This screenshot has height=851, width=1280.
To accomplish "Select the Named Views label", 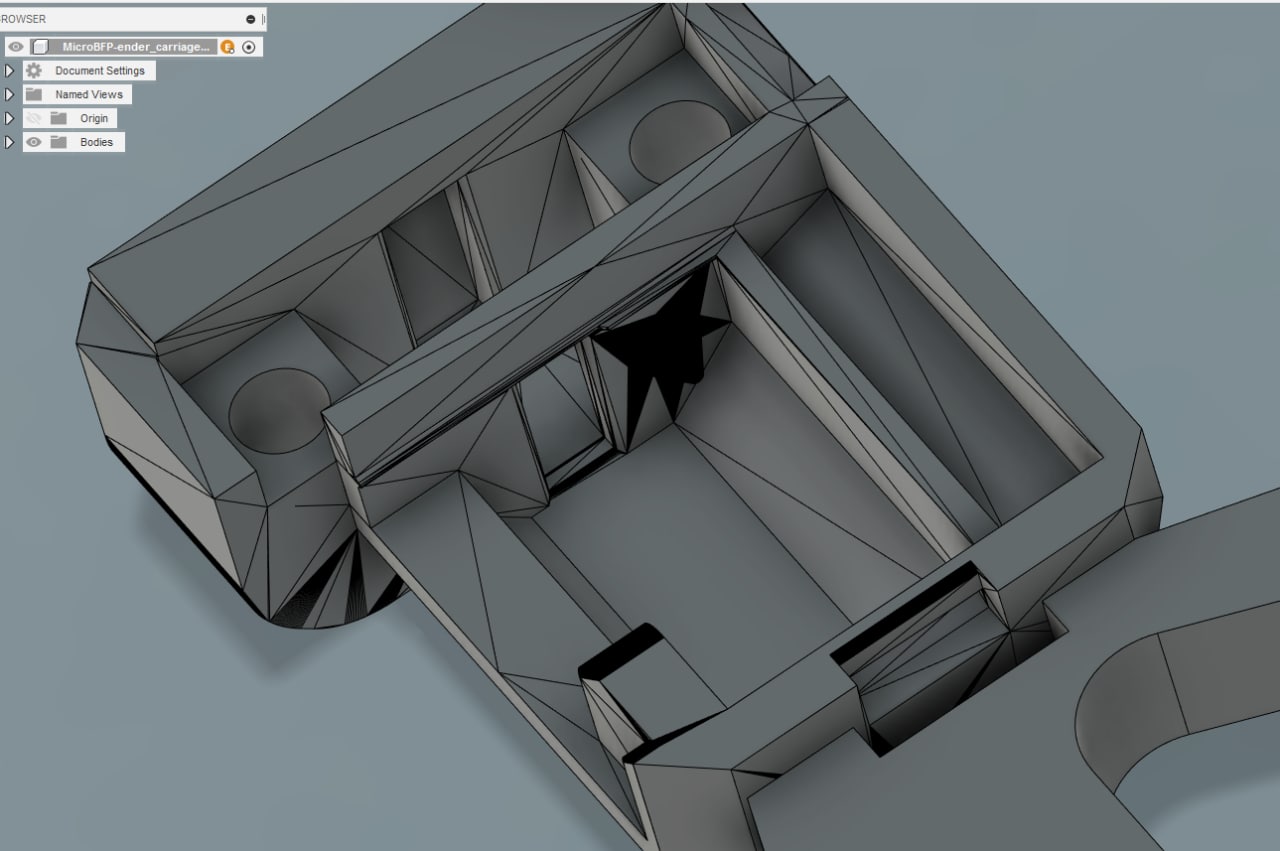I will point(89,95).
